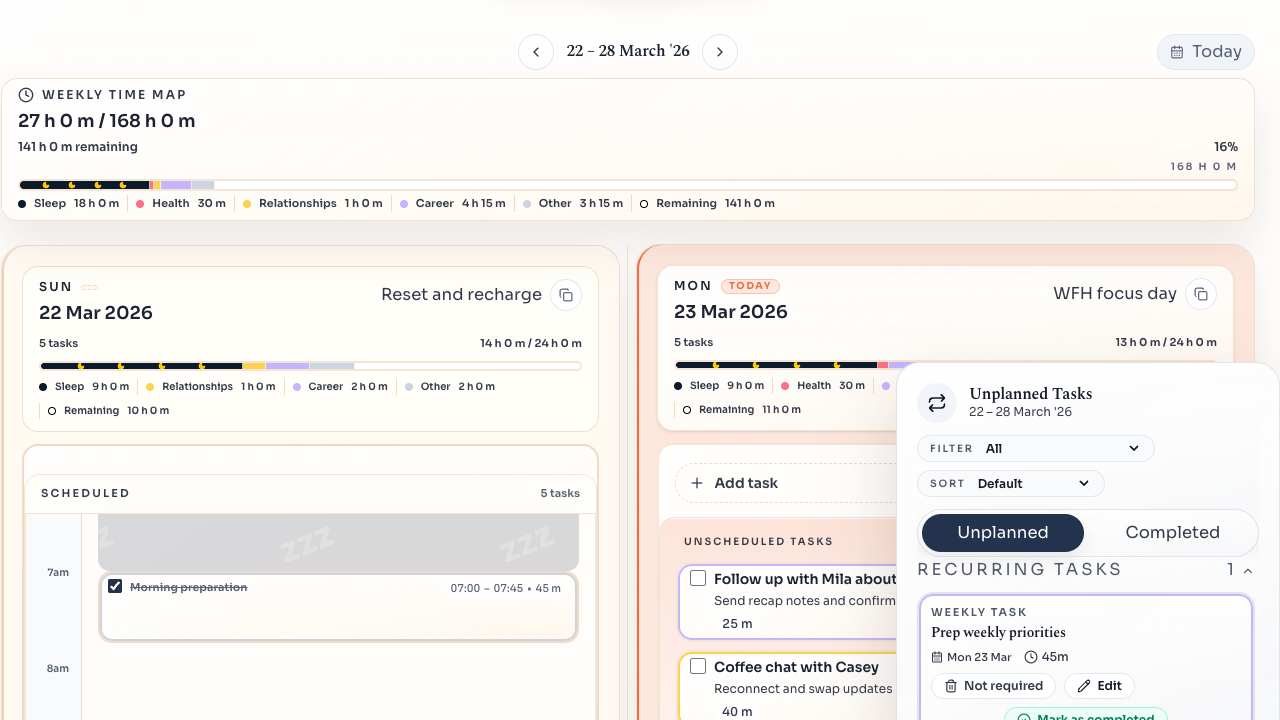Click the clock icon beside 45m duration

coord(1031,657)
